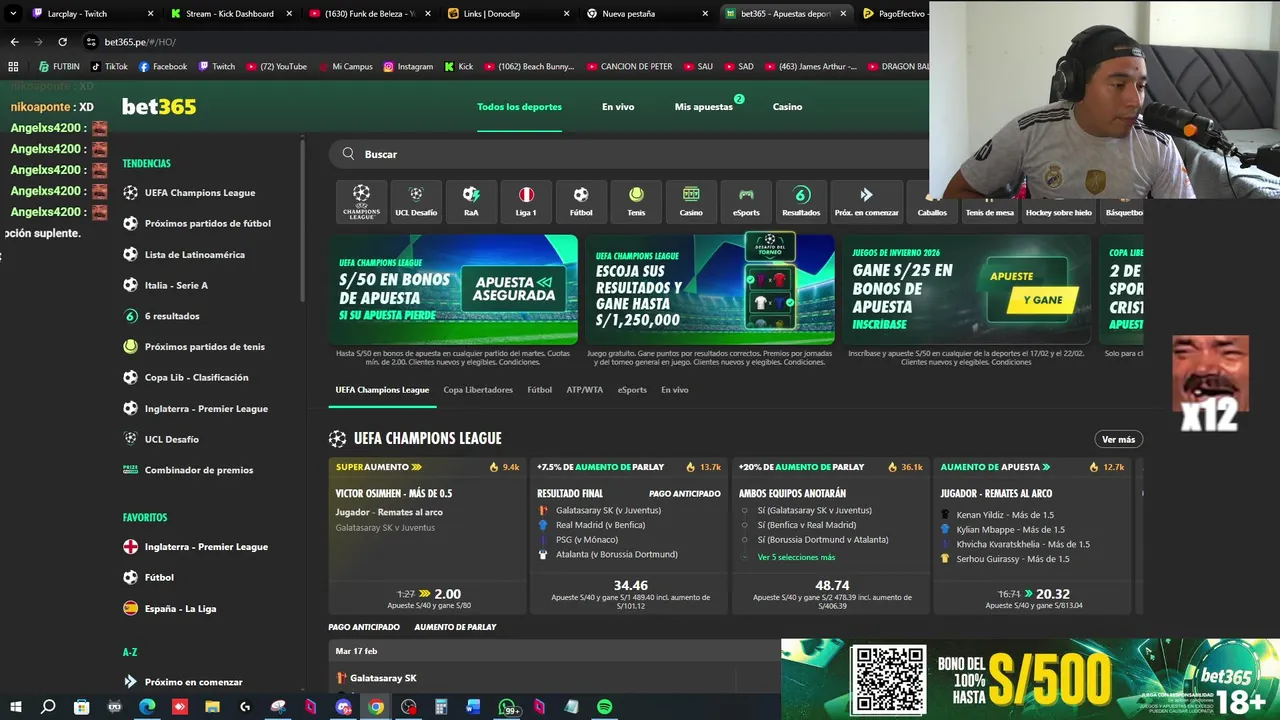Open Mis apuestas in header
The width and height of the screenshot is (1280, 720).
[x=704, y=107]
